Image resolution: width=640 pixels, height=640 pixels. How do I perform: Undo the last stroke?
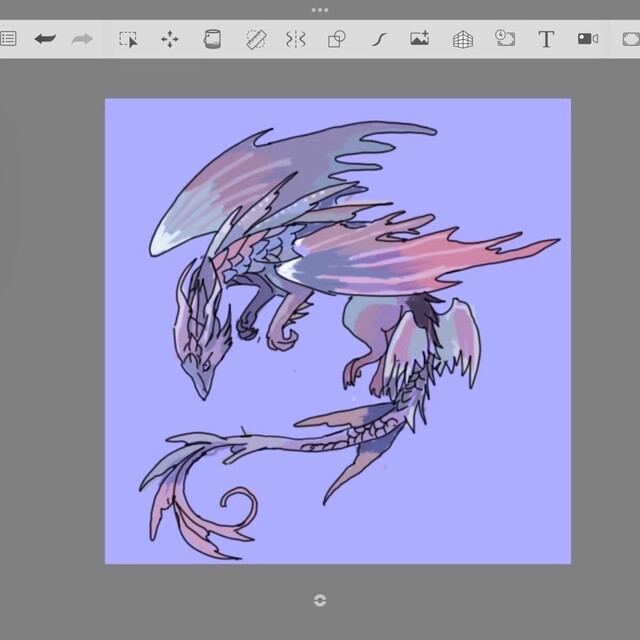pyautogui.click(x=45, y=39)
